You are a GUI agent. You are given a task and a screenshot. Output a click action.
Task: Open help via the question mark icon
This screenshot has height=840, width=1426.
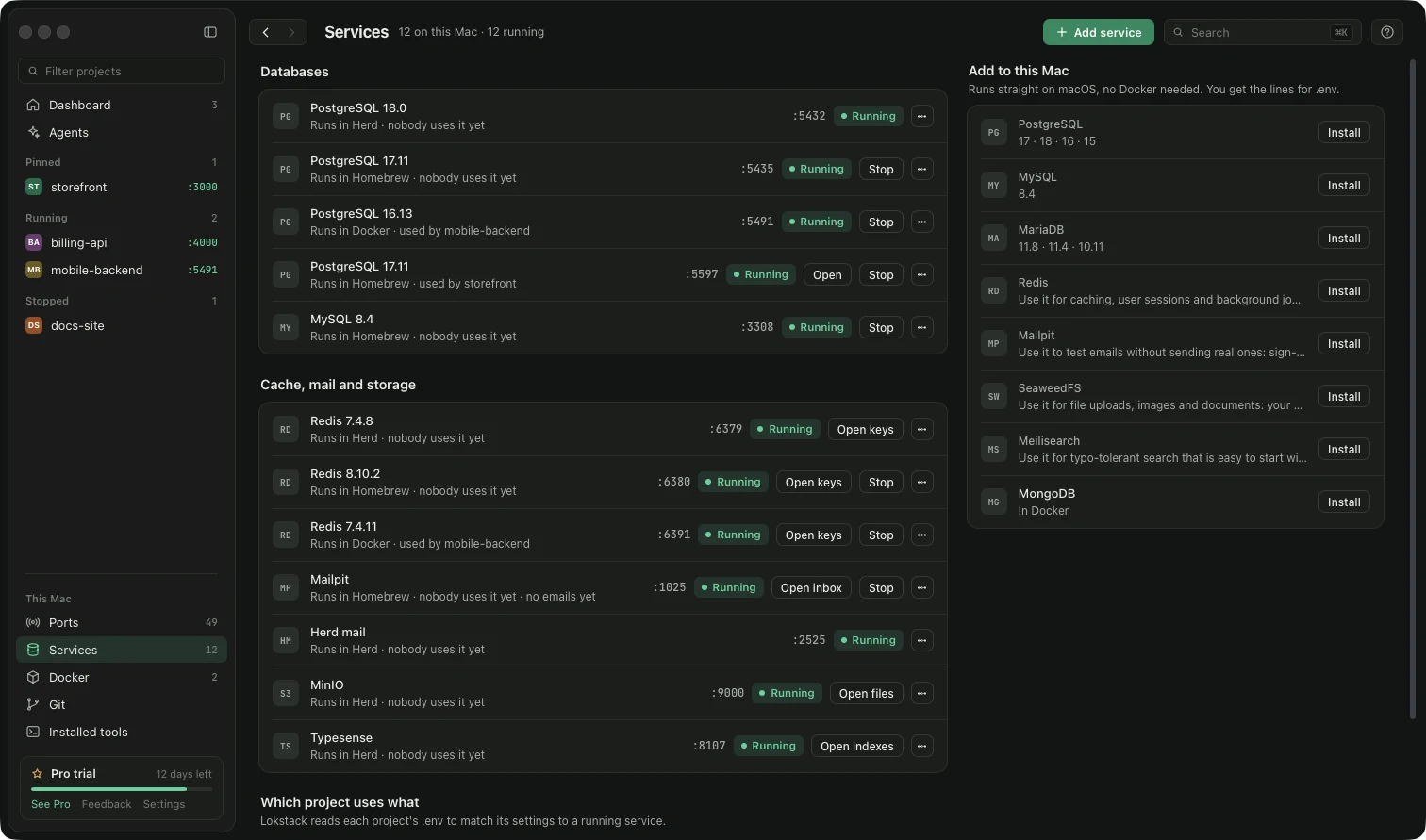[1387, 32]
